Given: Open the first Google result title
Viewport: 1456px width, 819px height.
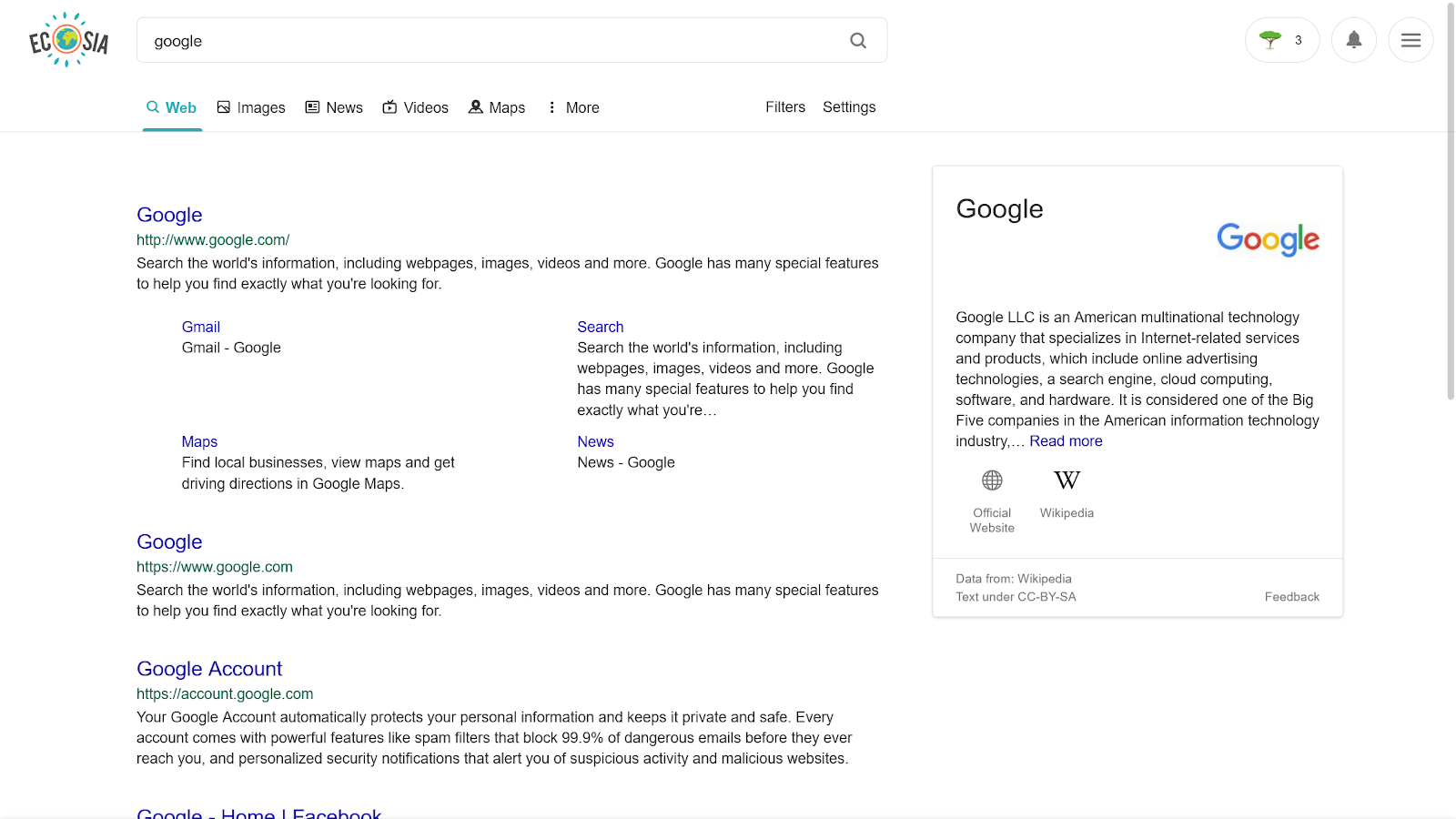Looking at the screenshot, I should tap(169, 215).
